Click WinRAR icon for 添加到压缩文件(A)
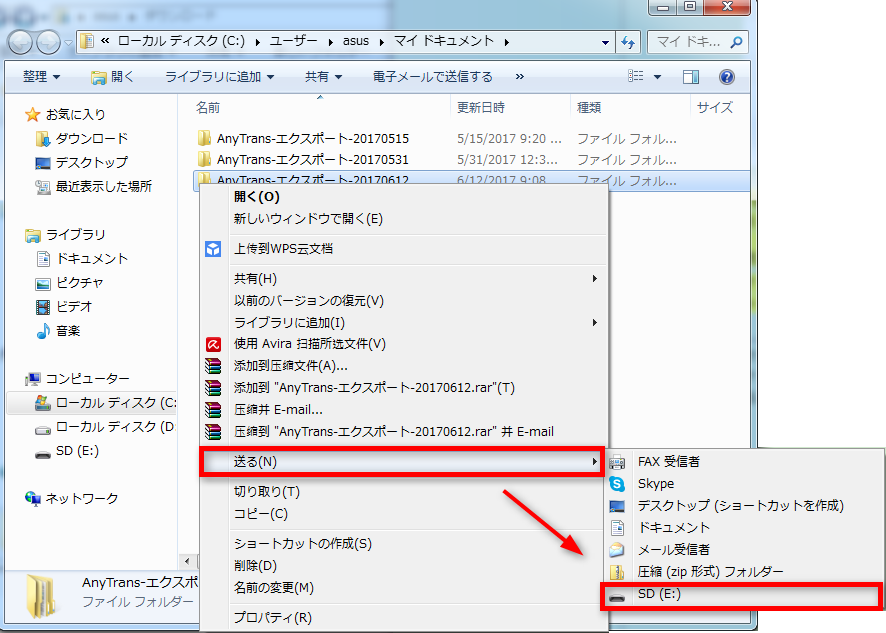 213,366
